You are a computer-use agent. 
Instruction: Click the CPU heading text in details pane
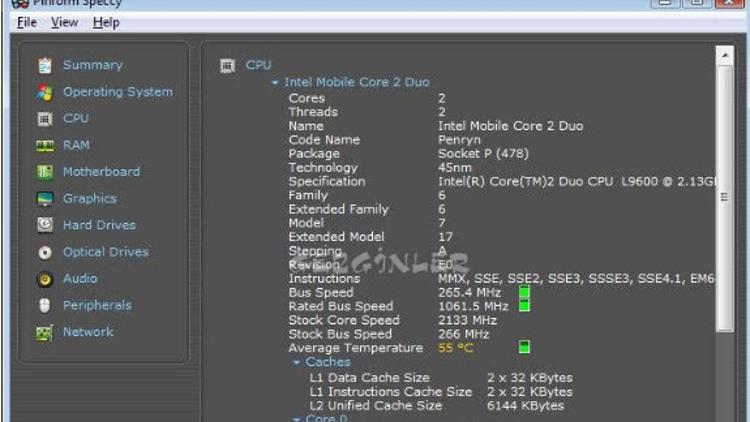pos(258,65)
